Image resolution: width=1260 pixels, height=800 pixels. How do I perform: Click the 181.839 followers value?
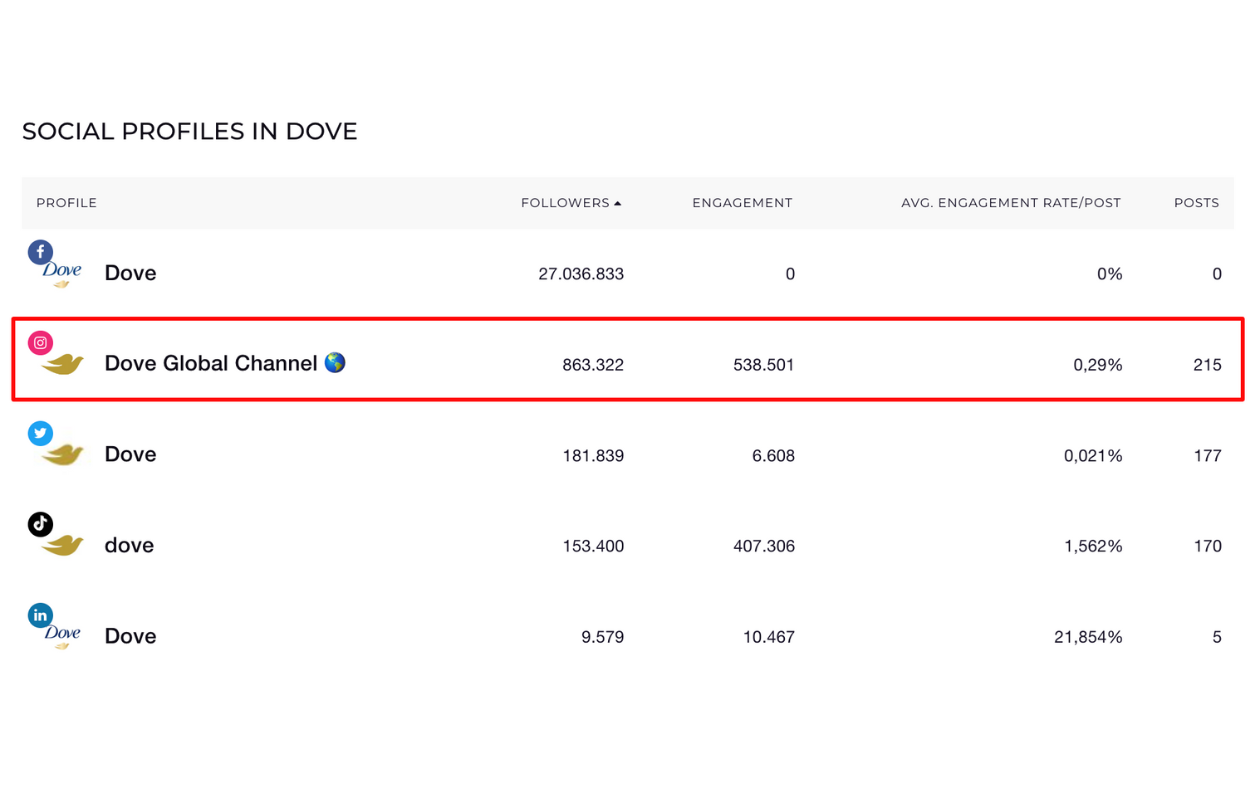(593, 456)
